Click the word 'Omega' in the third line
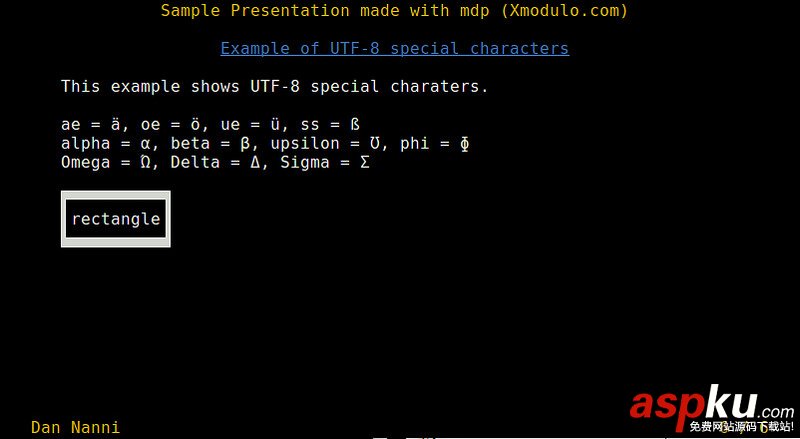The height and width of the screenshot is (439, 800). (86, 163)
